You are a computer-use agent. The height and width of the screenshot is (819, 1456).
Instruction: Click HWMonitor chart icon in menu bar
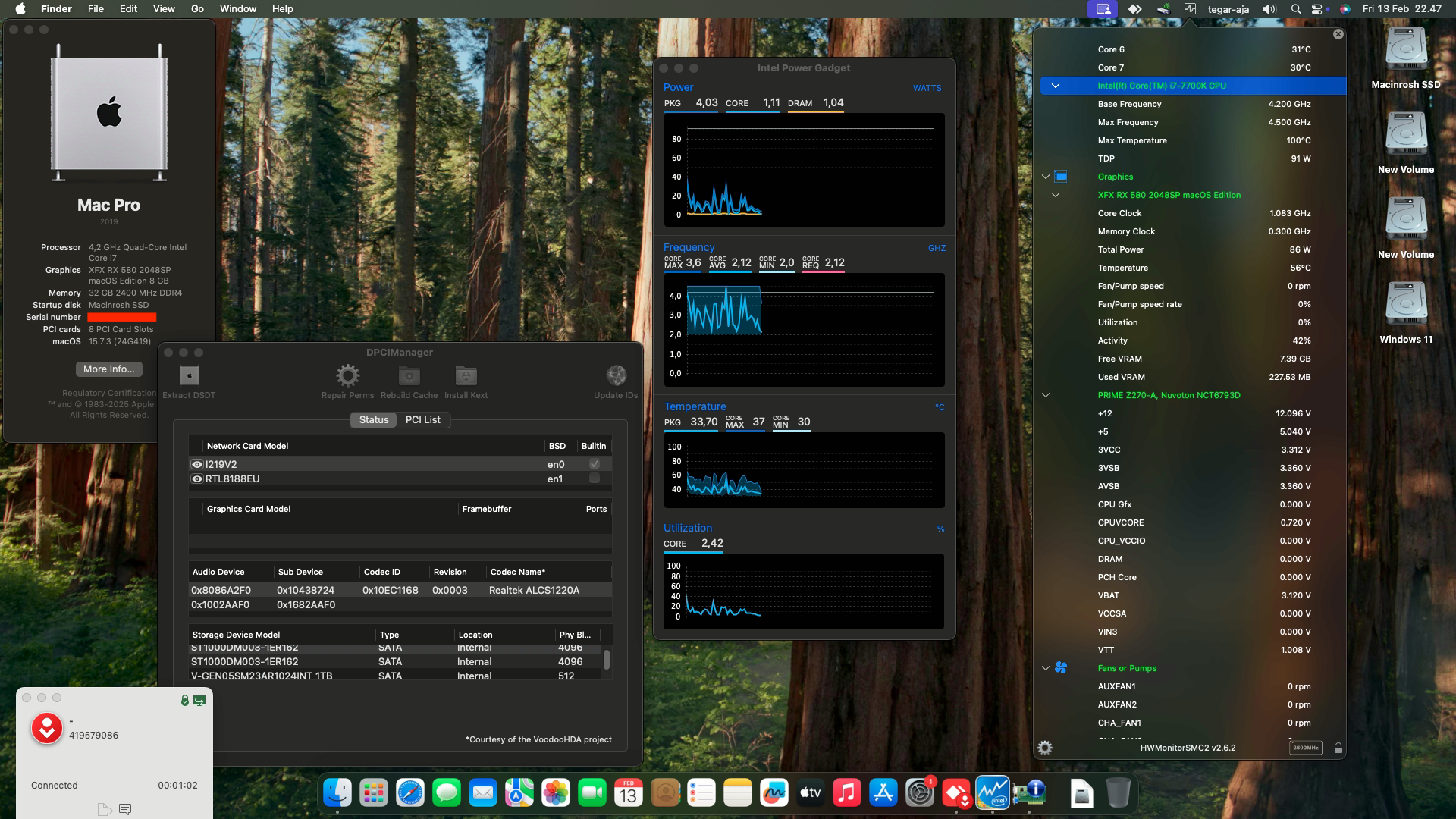[x=1191, y=9]
